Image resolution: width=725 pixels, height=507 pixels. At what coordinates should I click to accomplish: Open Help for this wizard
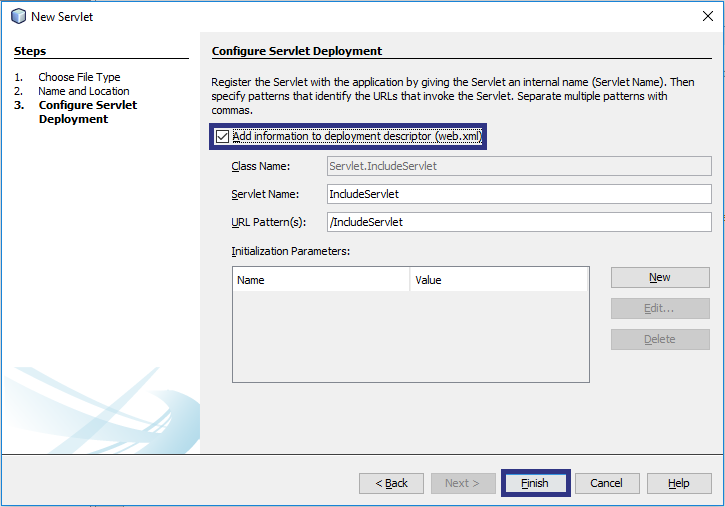678,483
